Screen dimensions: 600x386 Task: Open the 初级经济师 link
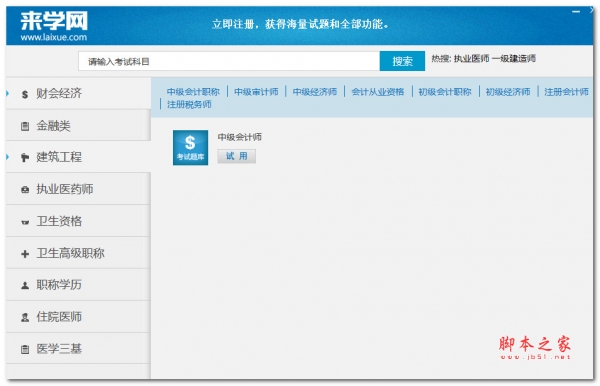coord(508,92)
